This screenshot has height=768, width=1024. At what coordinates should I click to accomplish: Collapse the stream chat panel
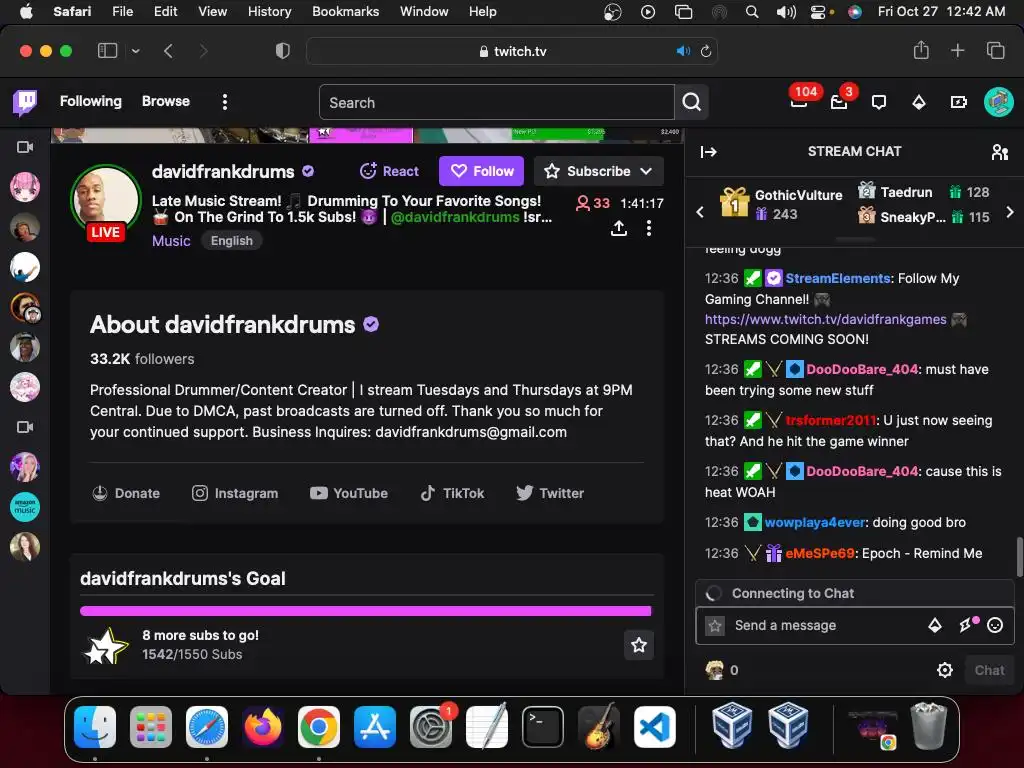709,152
